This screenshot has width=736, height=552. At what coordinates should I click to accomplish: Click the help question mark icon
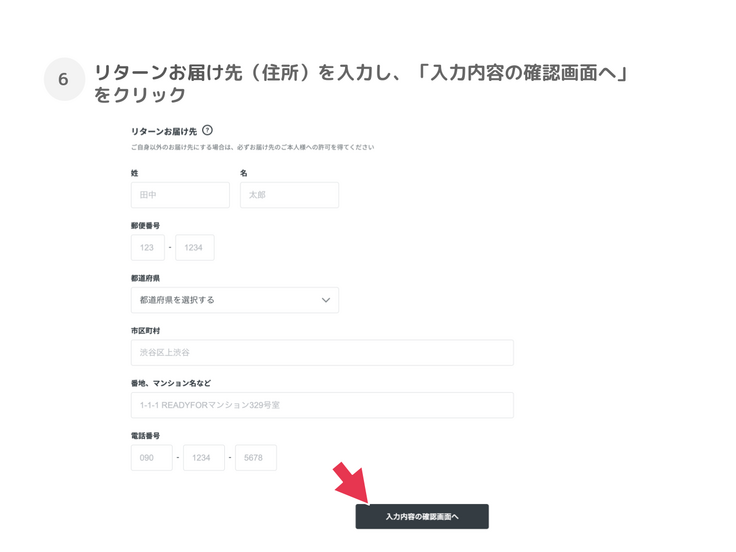pyautogui.click(x=207, y=130)
